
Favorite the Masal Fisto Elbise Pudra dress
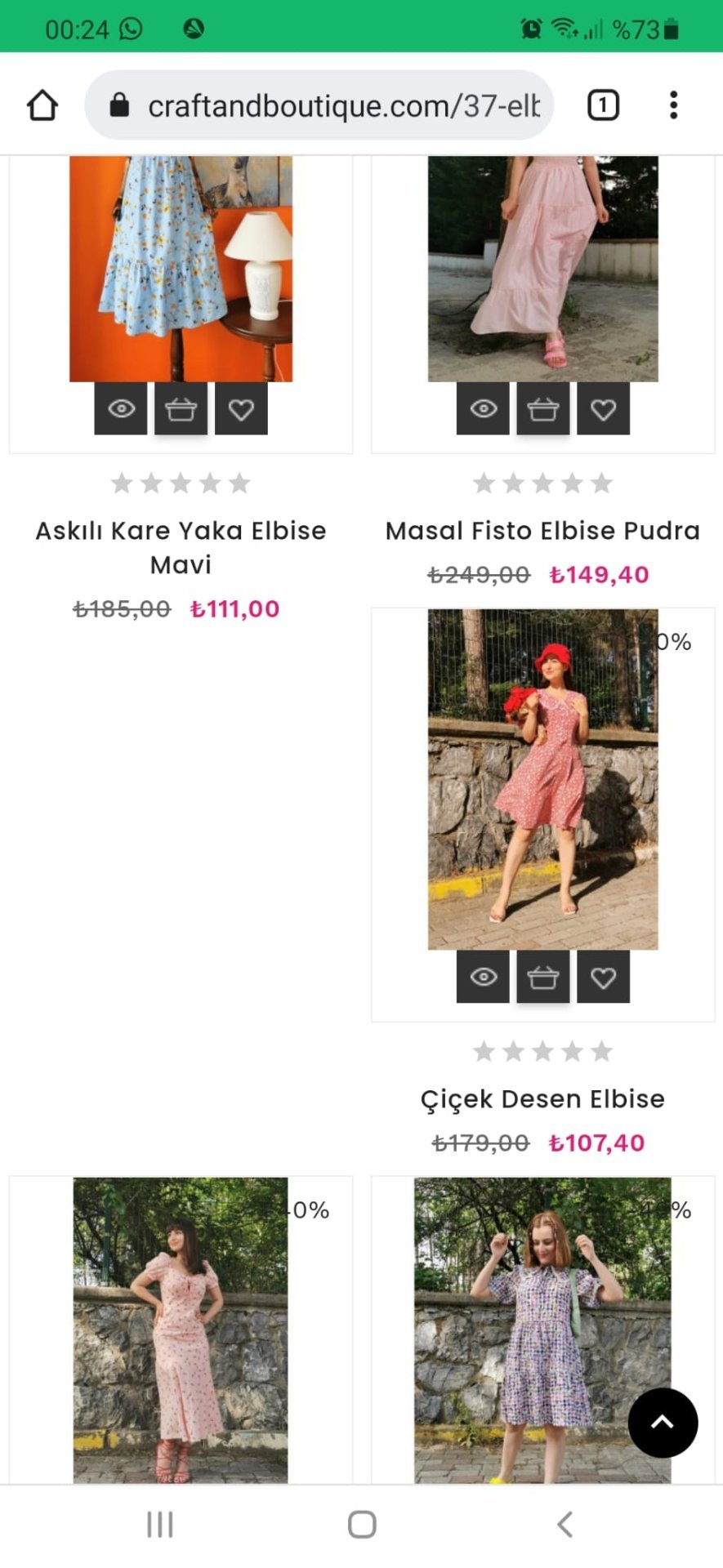click(x=603, y=408)
